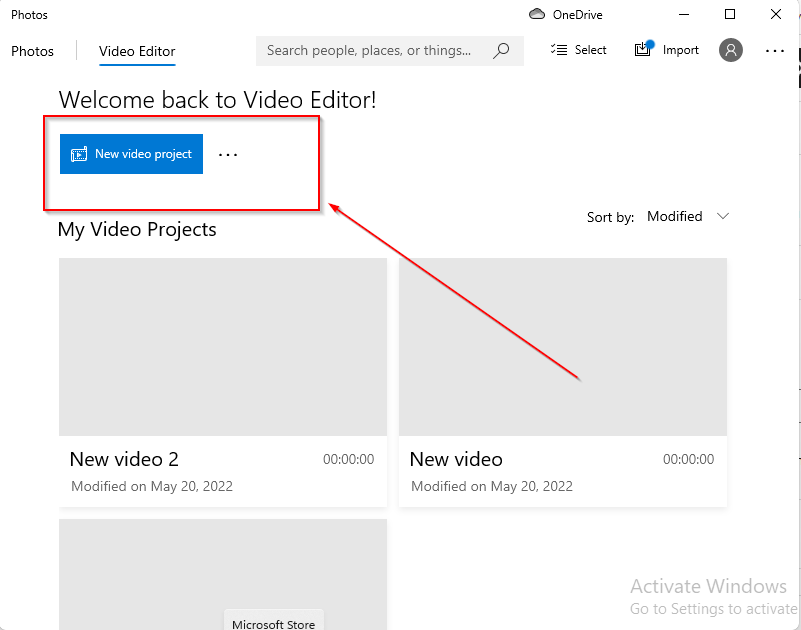Click the OneDrive cloud icon
The width and height of the screenshot is (801, 630).
tap(537, 15)
